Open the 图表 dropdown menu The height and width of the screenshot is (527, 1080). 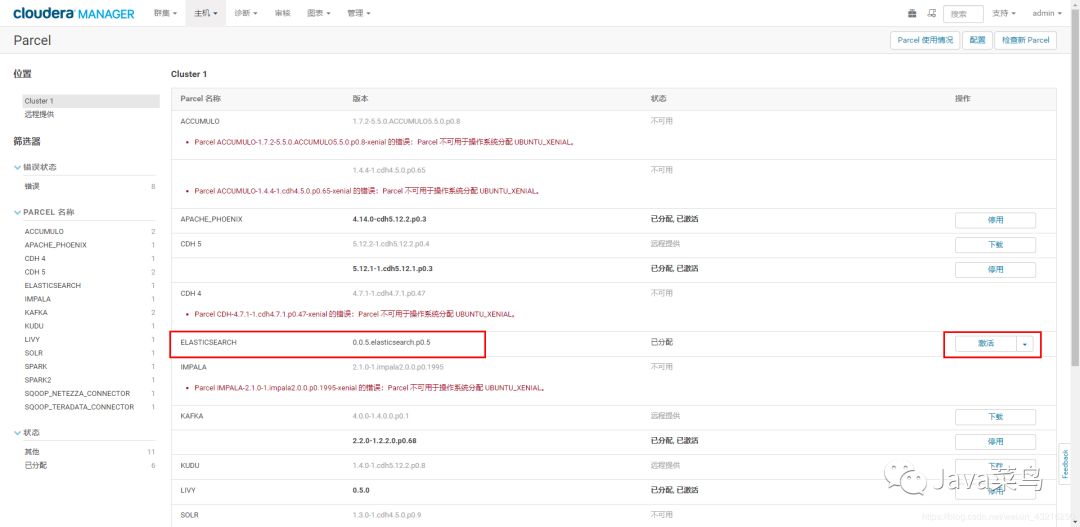[318, 13]
